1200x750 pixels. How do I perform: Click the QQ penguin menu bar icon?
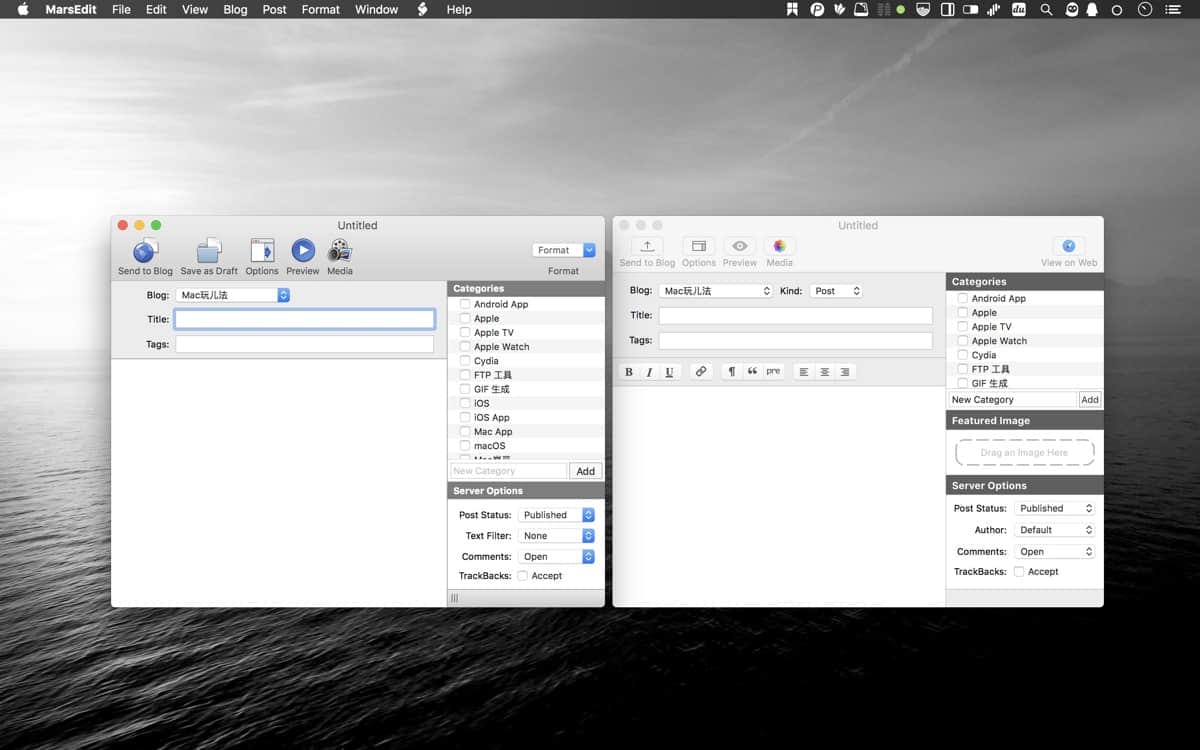(x=1092, y=9)
